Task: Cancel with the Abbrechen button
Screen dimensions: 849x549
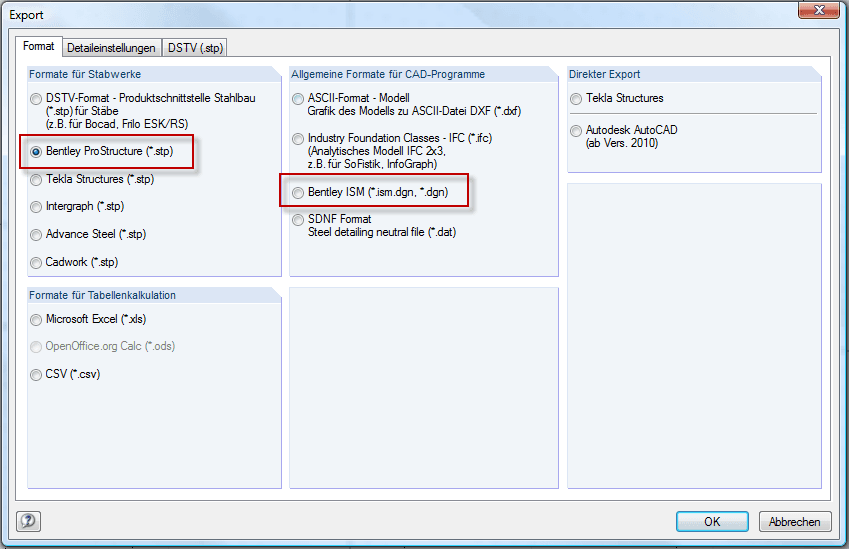Action: [794, 521]
